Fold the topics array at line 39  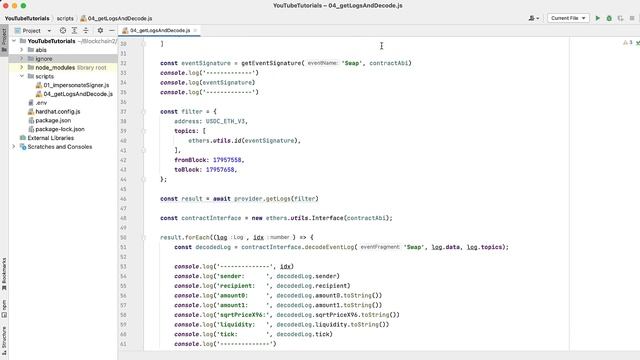tap(144, 131)
